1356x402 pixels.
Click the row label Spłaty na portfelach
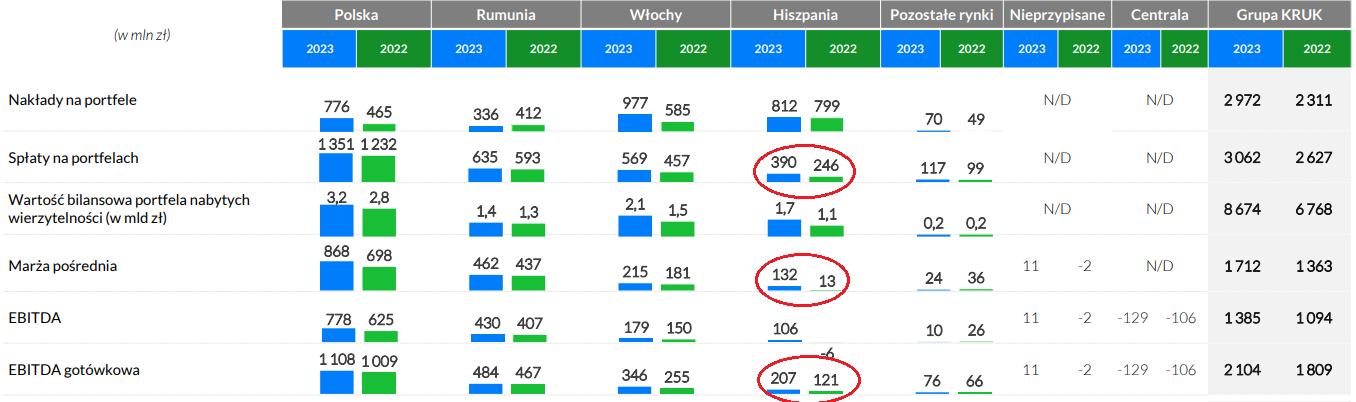pyautogui.click(x=73, y=157)
